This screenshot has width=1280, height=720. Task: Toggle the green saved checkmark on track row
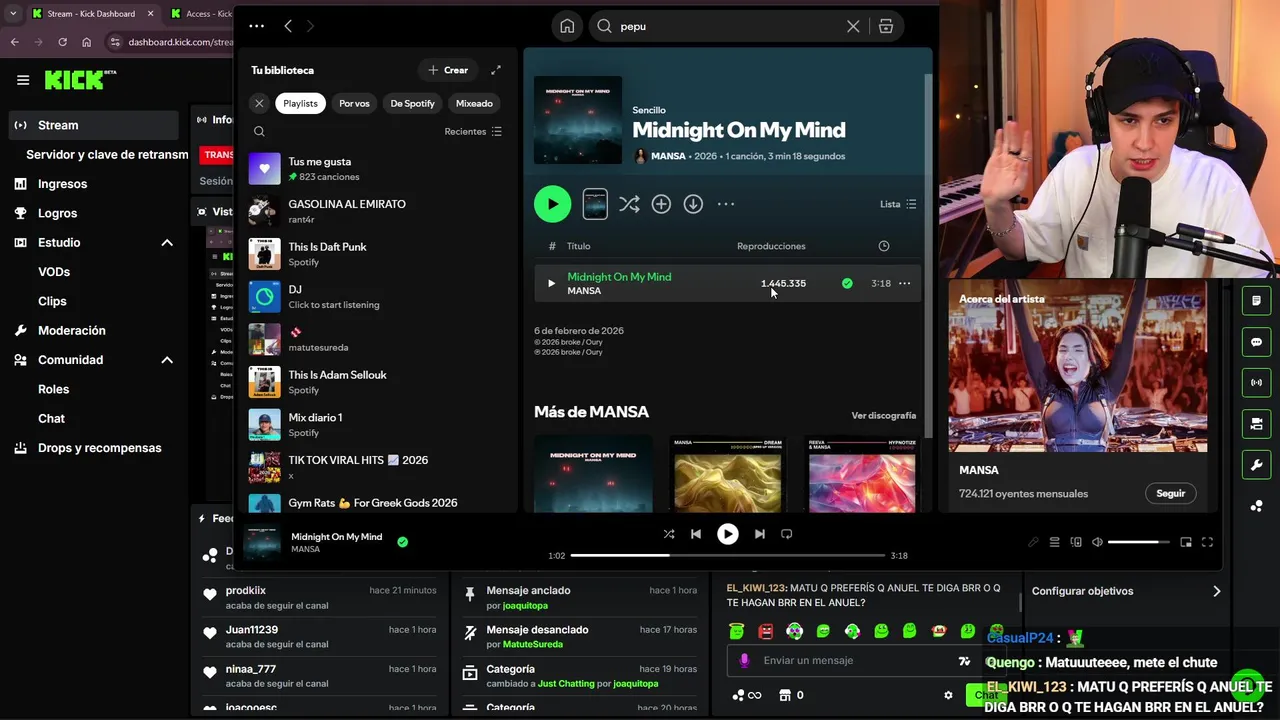tap(847, 283)
